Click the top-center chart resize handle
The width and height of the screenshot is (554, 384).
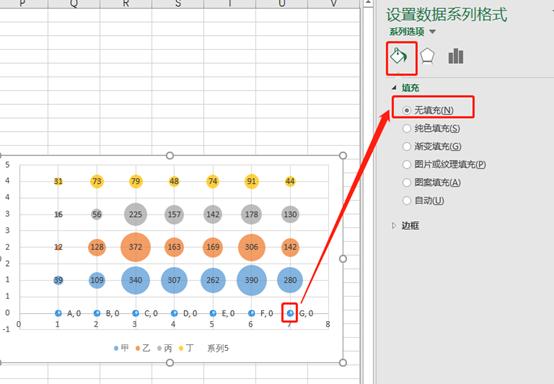tap(170, 155)
